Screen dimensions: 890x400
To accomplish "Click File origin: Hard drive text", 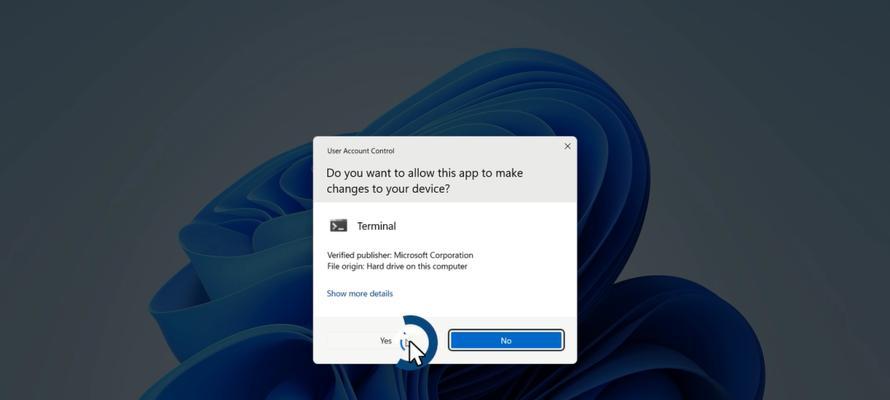I will 397,266.
